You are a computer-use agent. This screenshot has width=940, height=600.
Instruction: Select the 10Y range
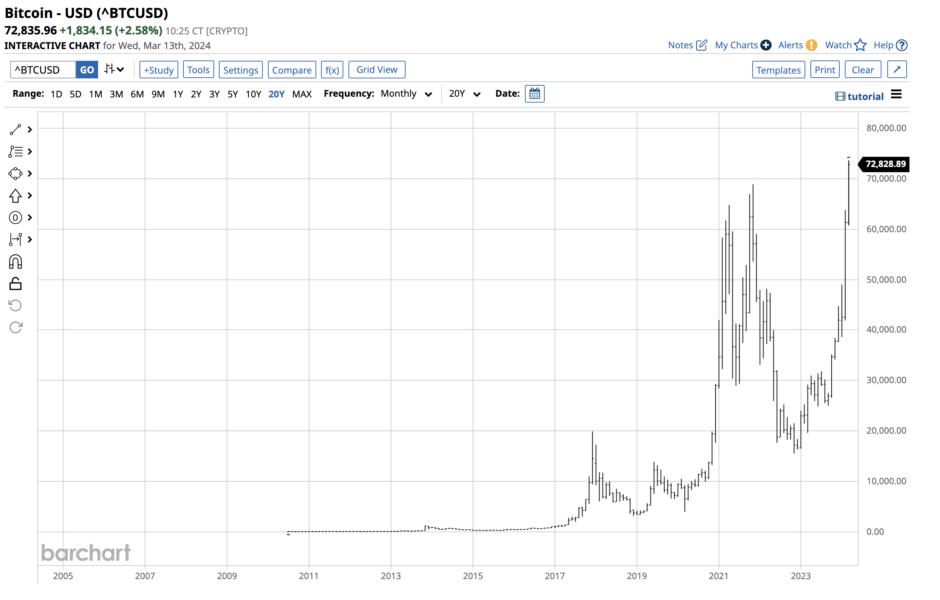point(254,94)
